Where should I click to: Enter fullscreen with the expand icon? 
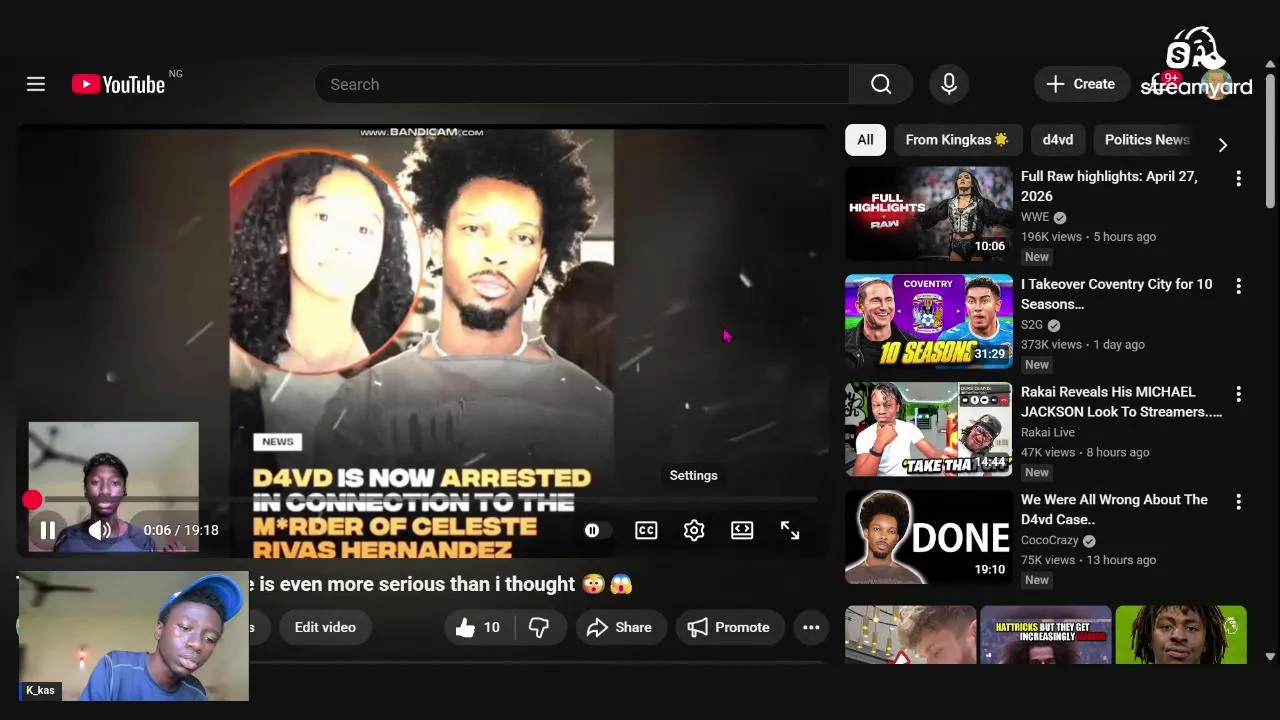tap(790, 530)
